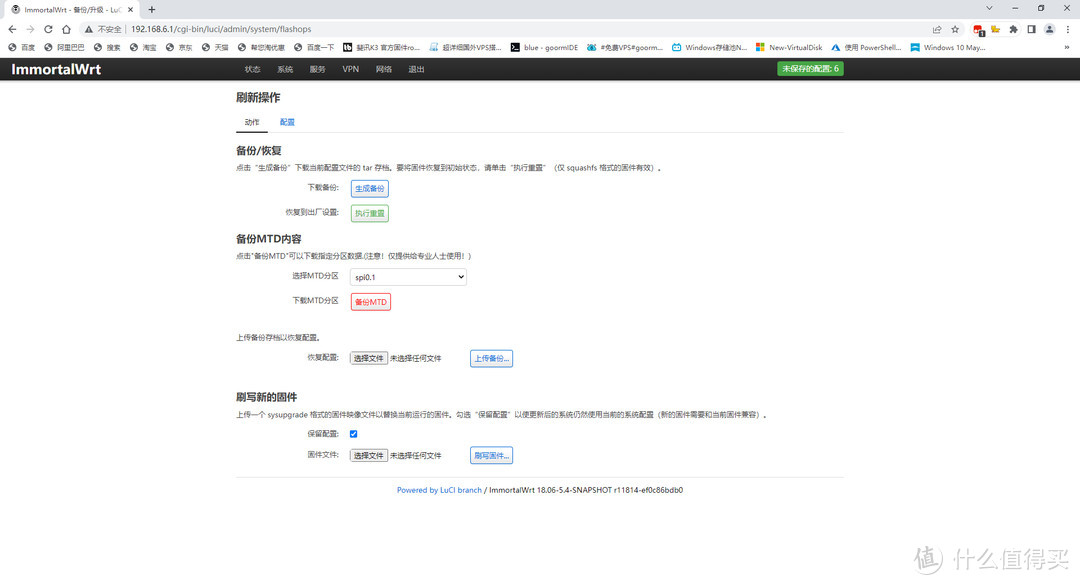Open the 帮您淘优惠 bookmark
Viewport: 1080px width, 585px height.
pos(261,48)
